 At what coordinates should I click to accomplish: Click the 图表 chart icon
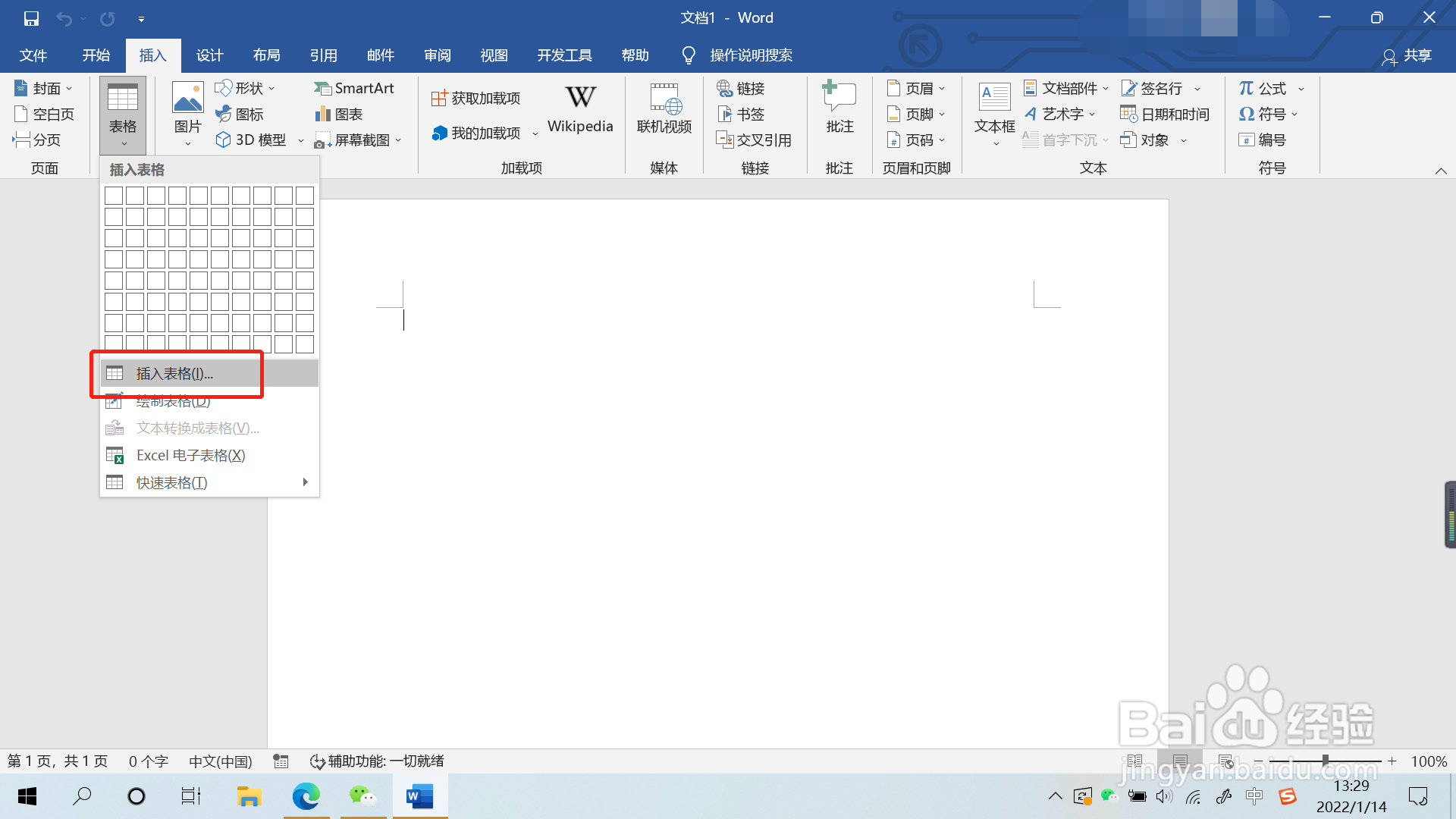(x=339, y=115)
